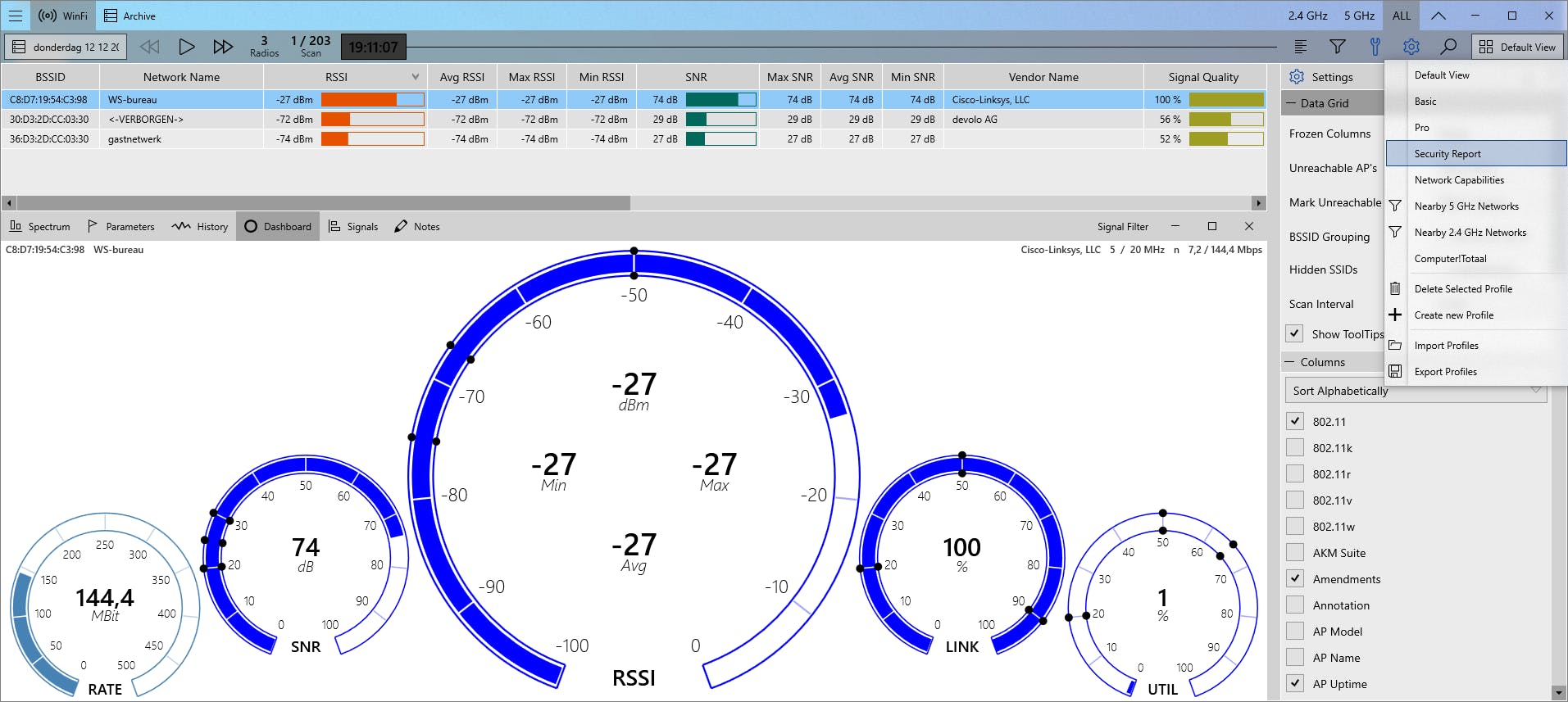Click the settings gear icon in toolbar

pyautogui.click(x=1411, y=47)
